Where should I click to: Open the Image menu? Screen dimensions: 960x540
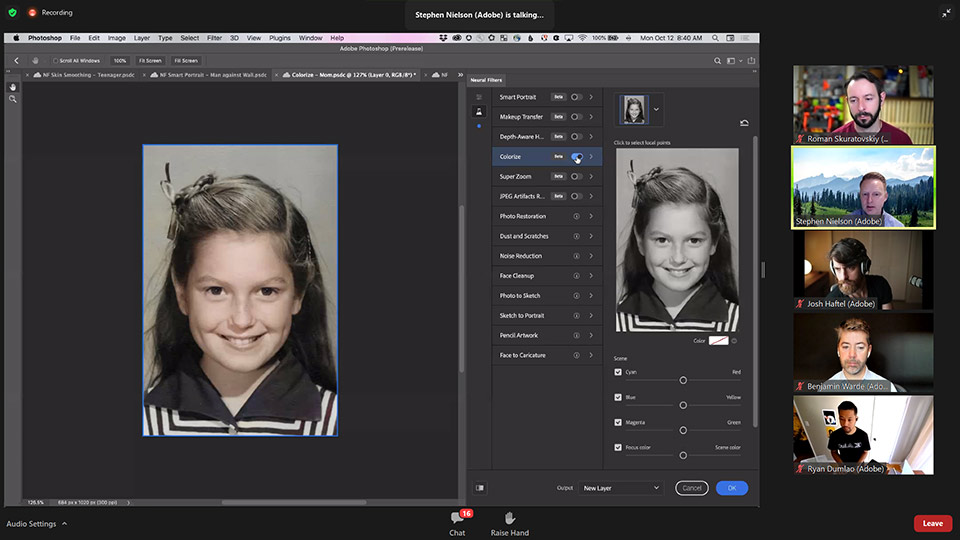(x=116, y=38)
